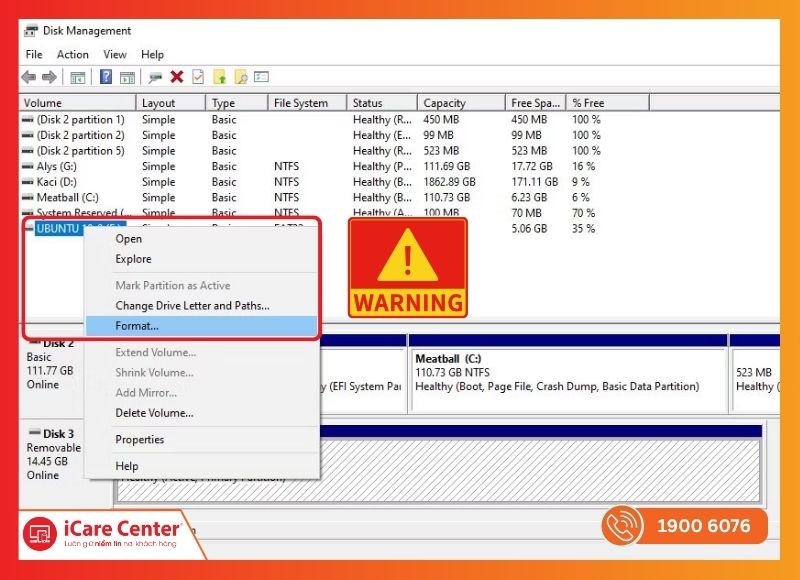Viewport: 800px width, 580px height.
Task: Click the folder with magnifier toolbar icon
Action: coord(240,77)
